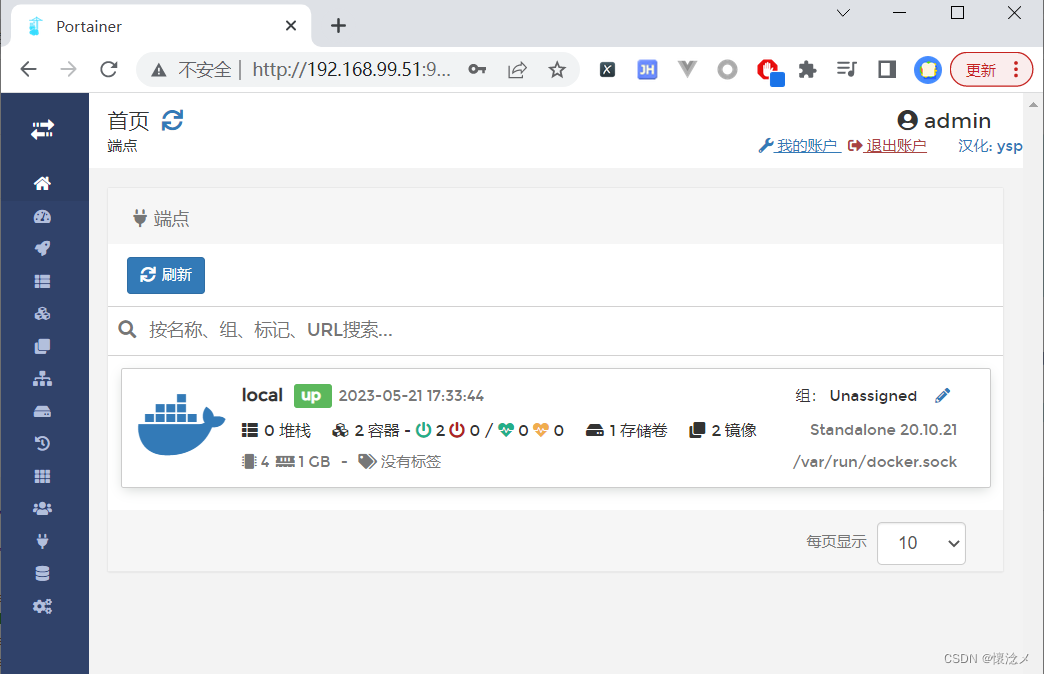Screen dimensions: 1044x674
Task: Open the local Docker endpoint
Action: pyautogui.click(x=262, y=395)
